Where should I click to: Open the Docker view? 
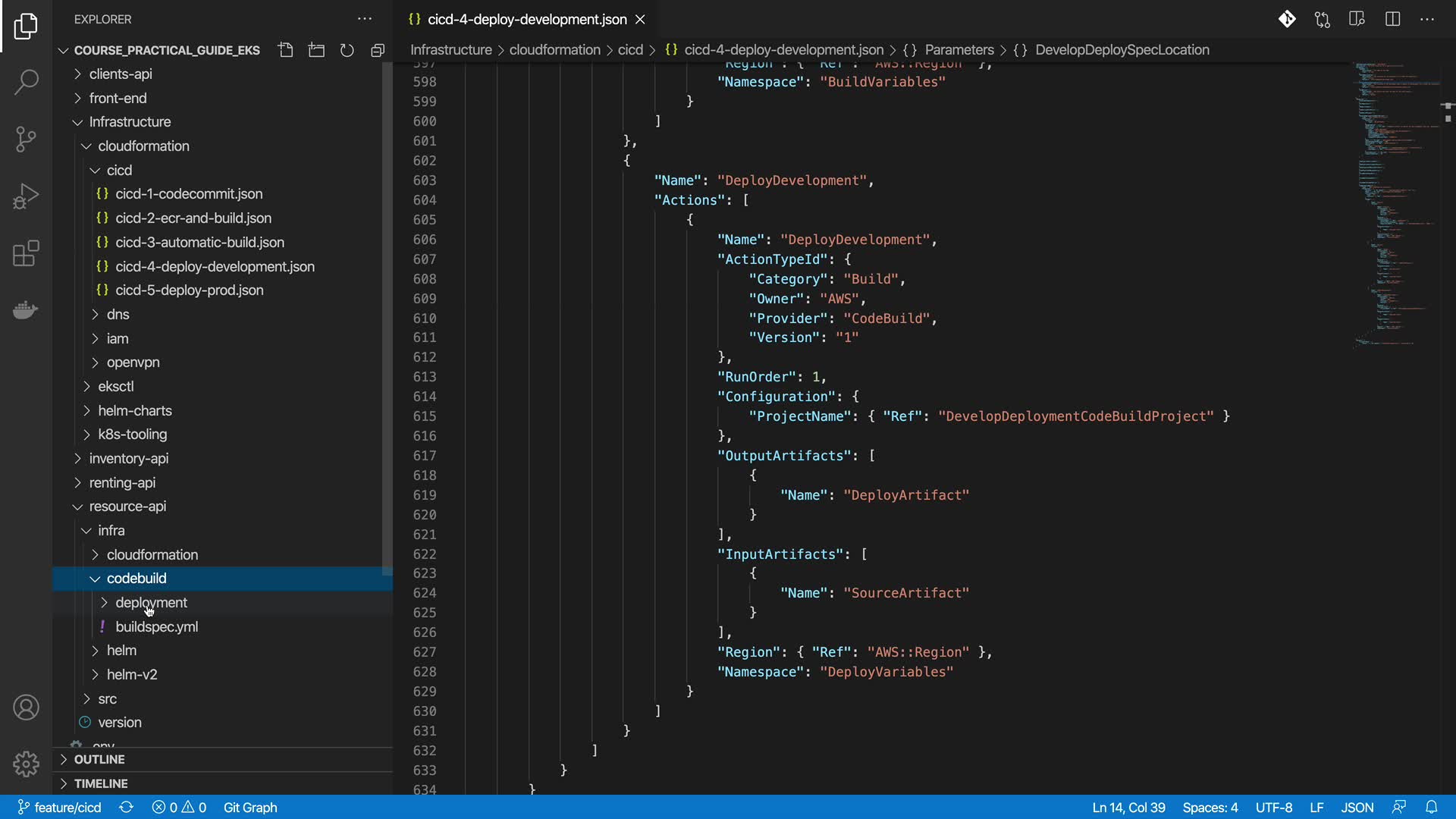26,310
